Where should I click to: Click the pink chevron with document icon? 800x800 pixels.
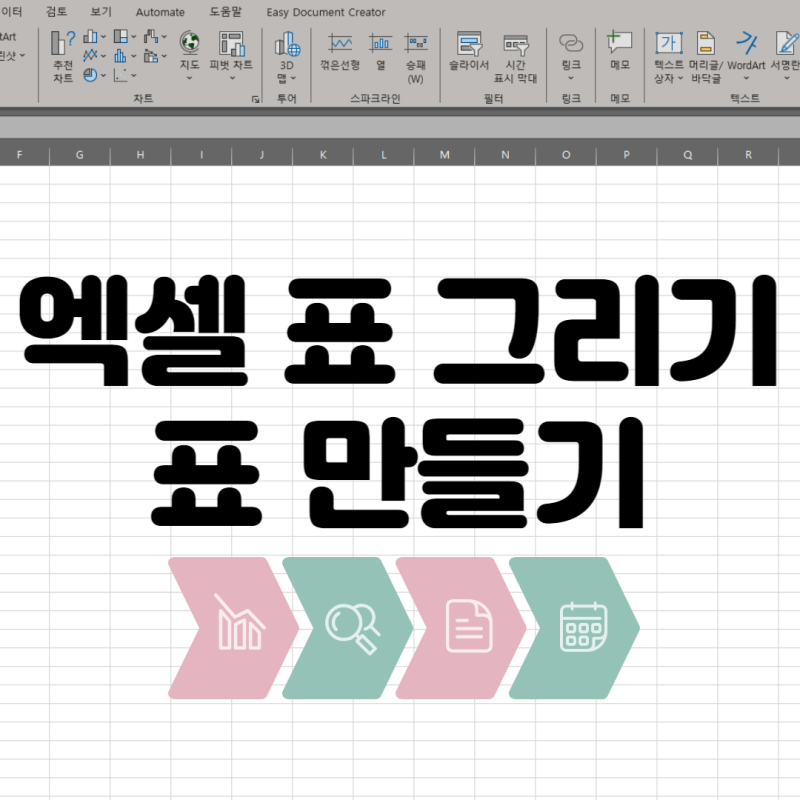click(460, 628)
